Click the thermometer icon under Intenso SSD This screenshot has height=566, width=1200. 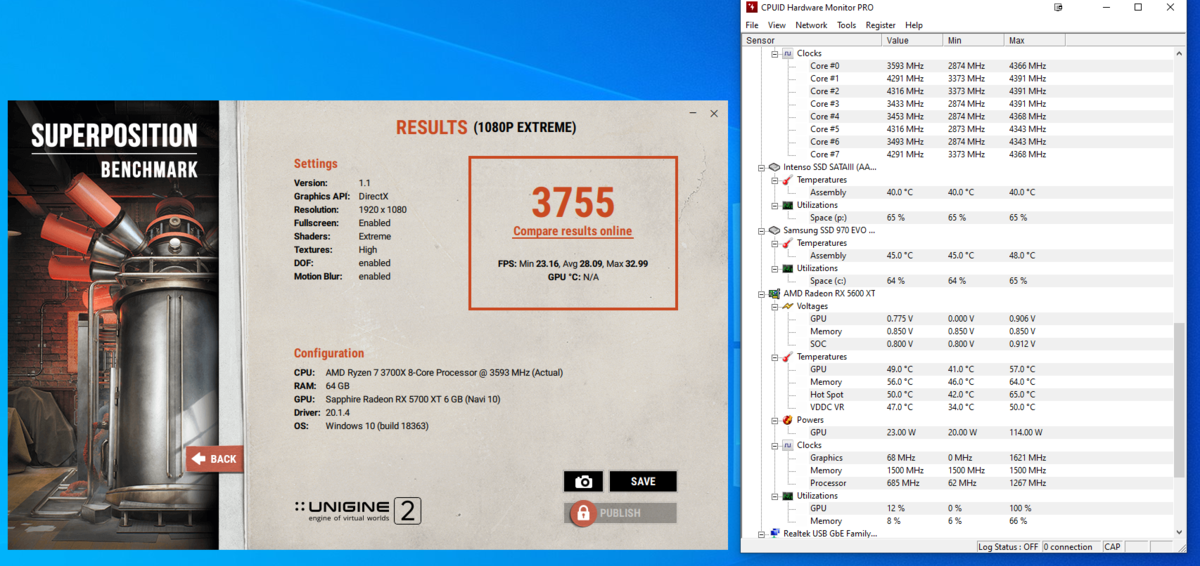[x=788, y=180]
